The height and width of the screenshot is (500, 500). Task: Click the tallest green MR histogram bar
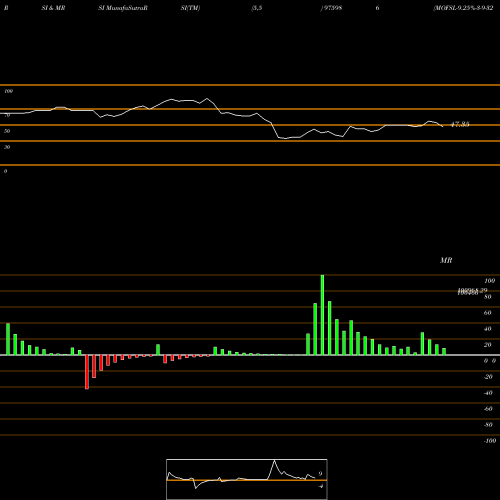point(322,315)
